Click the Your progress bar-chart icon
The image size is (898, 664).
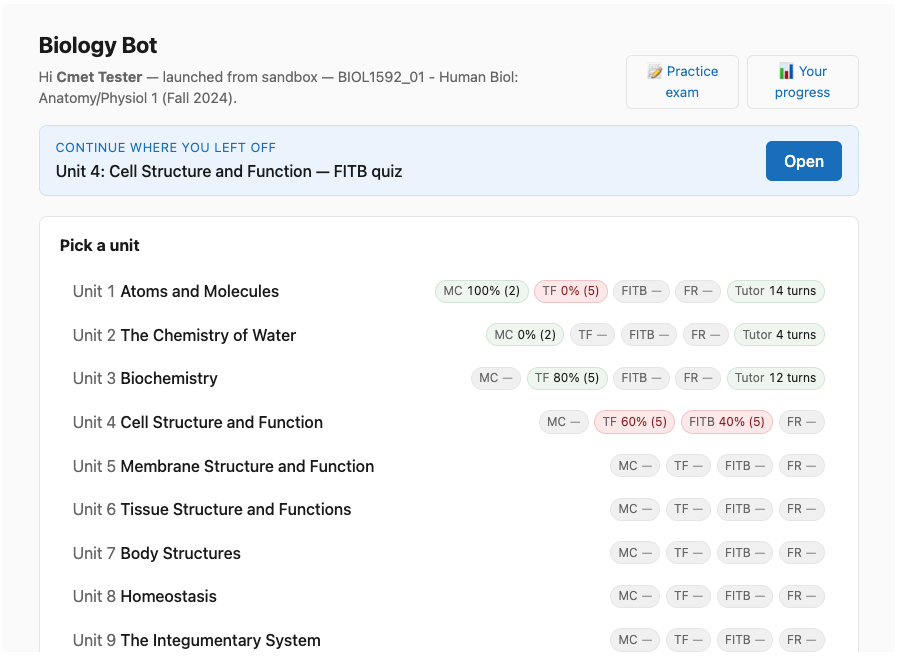(x=786, y=71)
